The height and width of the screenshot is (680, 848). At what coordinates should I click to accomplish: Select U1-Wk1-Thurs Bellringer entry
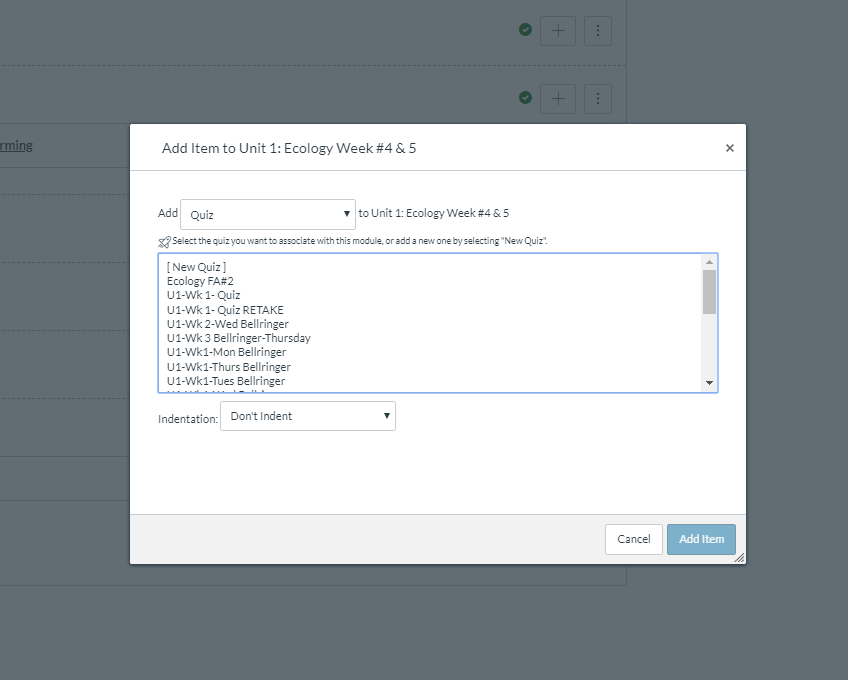pyautogui.click(x=228, y=367)
